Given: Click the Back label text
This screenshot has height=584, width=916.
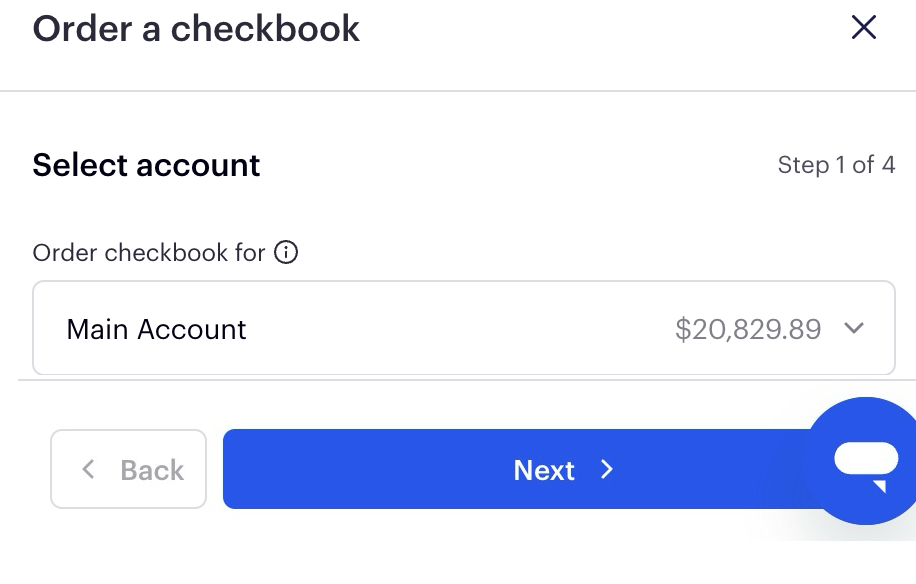Looking at the screenshot, I should (x=152, y=470).
